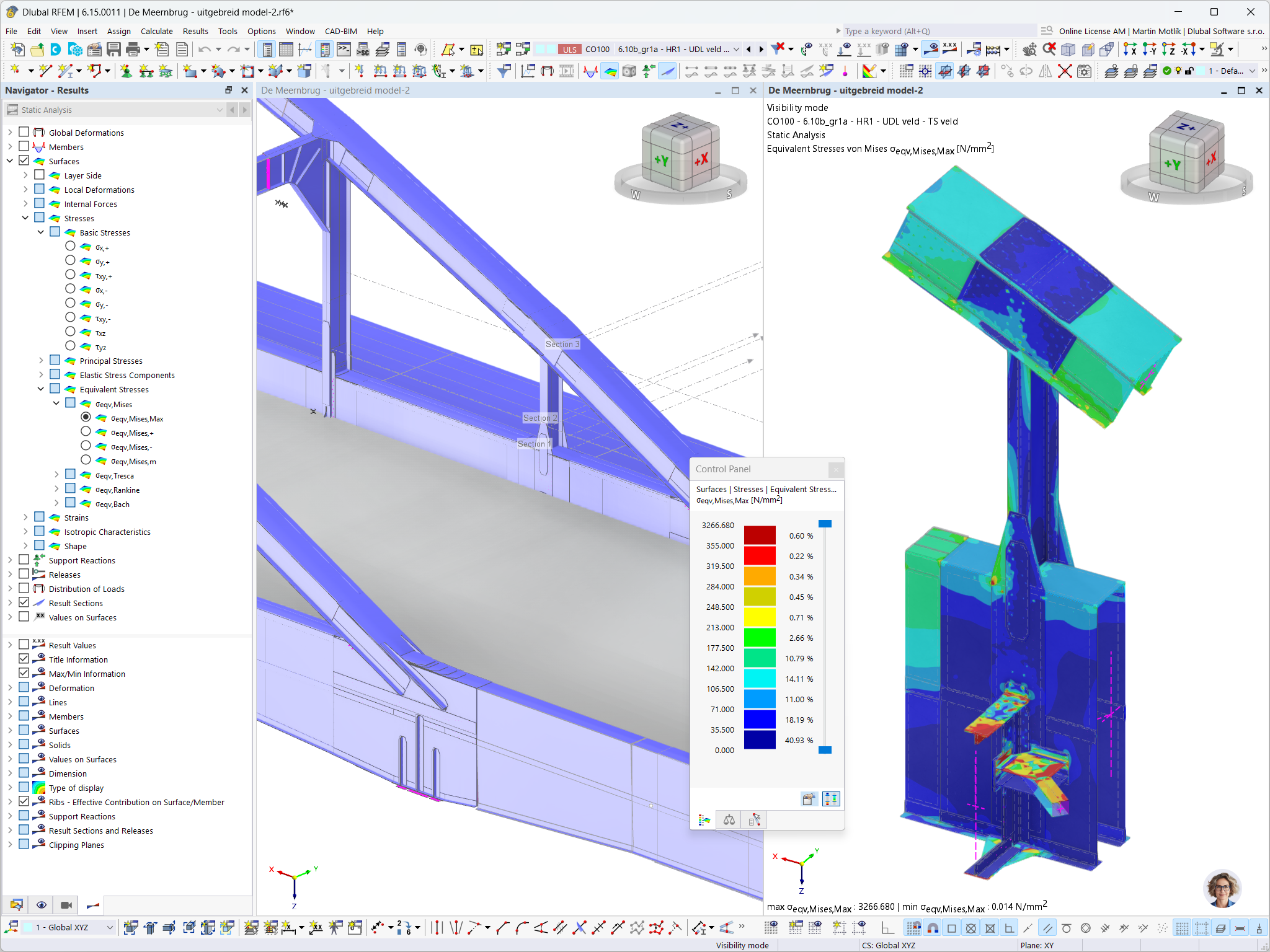Select the view in X direction icon
This screenshot has height=952, width=1270.
point(1130,50)
